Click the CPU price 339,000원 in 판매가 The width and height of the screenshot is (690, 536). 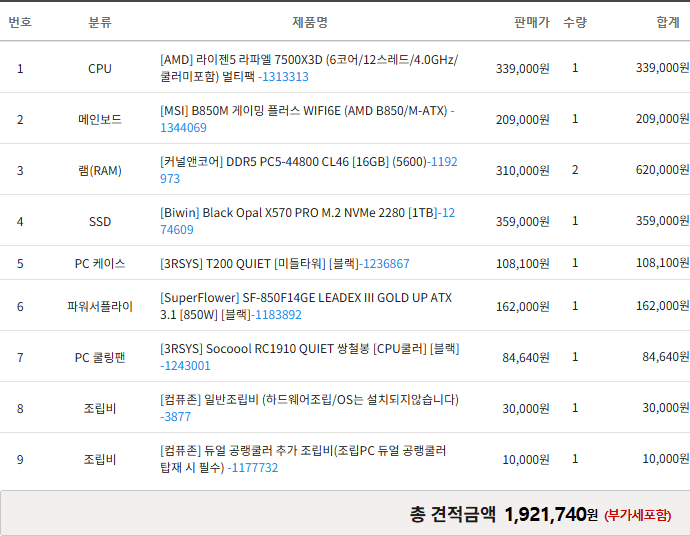pos(523,69)
